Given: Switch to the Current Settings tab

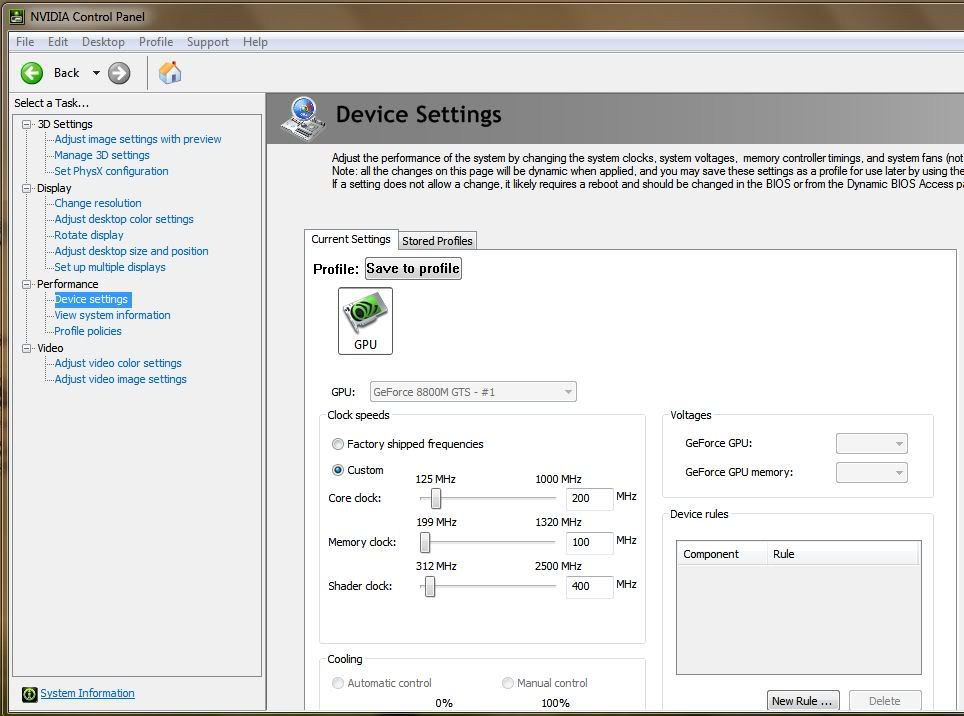Looking at the screenshot, I should 350,239.
